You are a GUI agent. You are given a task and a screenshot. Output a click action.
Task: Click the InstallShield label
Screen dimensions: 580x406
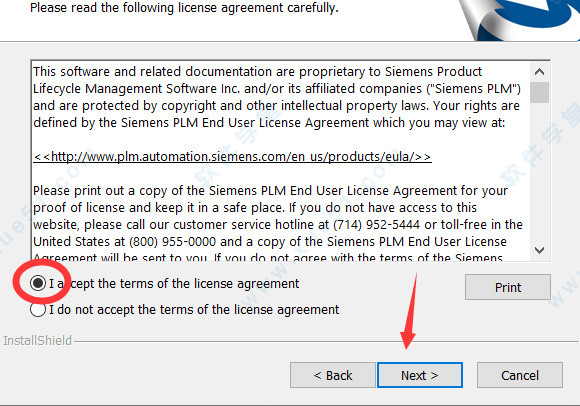(37, 341)
